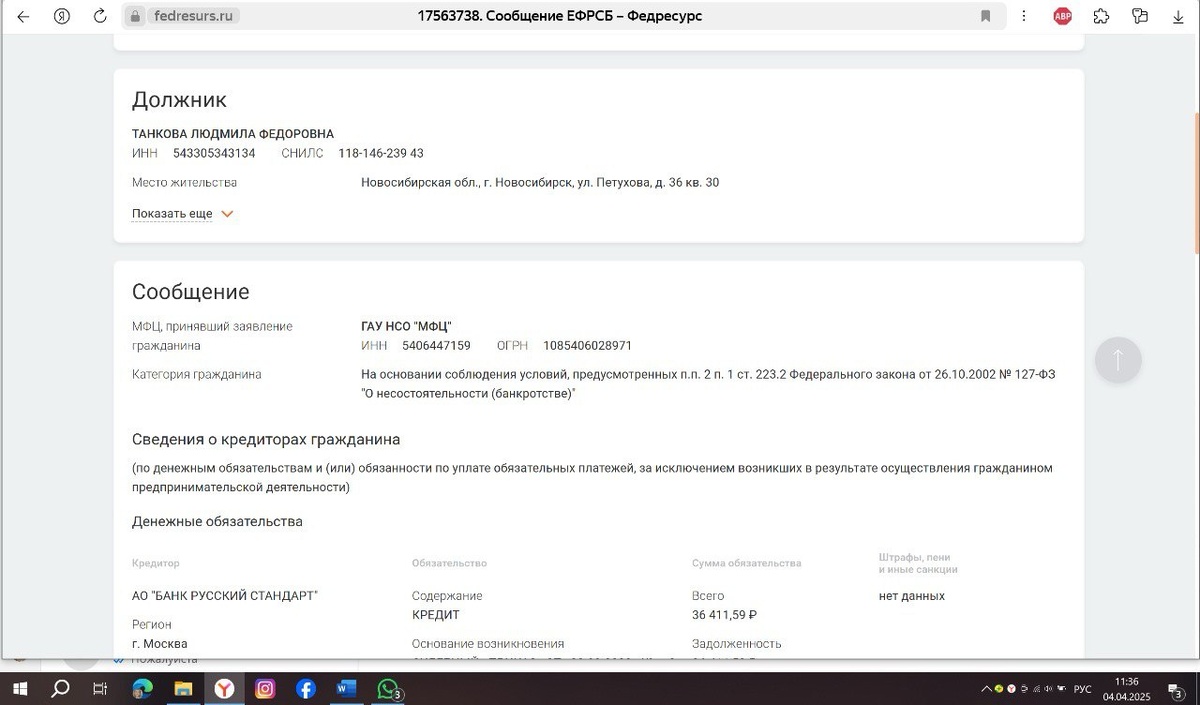Click the Кредитор column header
This screenshot has height=705, width=1200.
(156, 563)
